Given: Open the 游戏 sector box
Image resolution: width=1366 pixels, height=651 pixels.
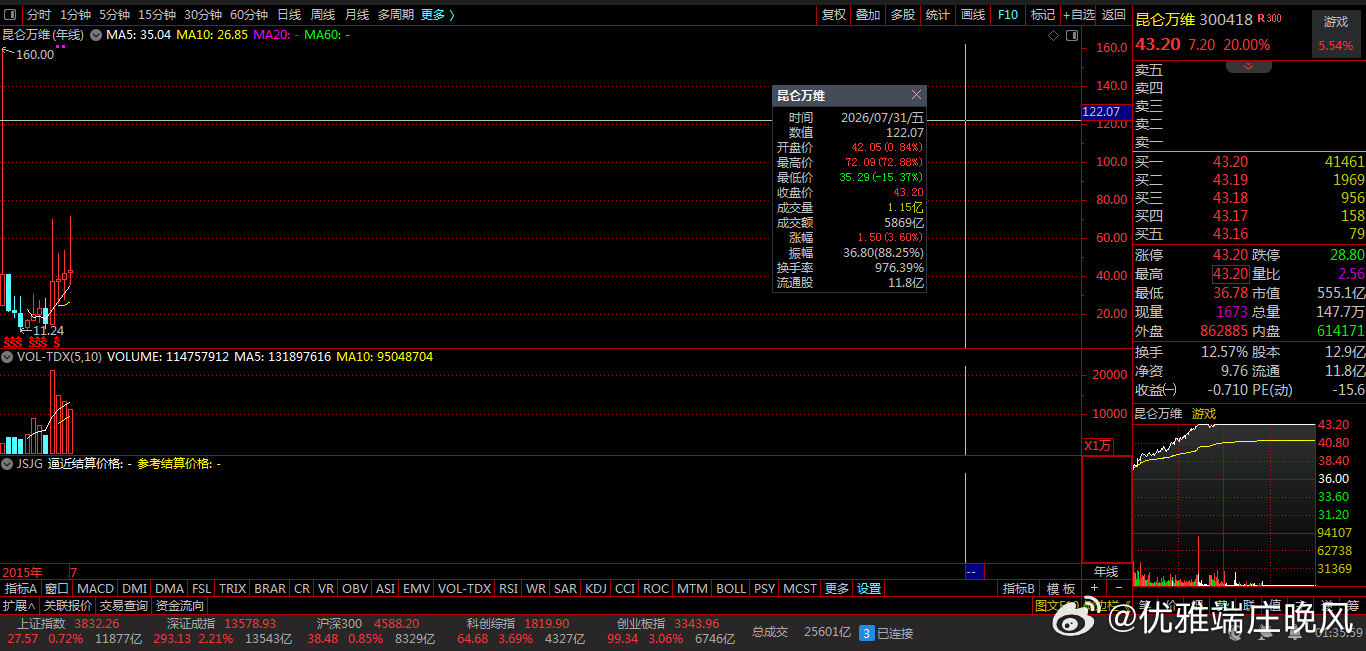Looking at the screenshot, I should [x=1336, y=32].
